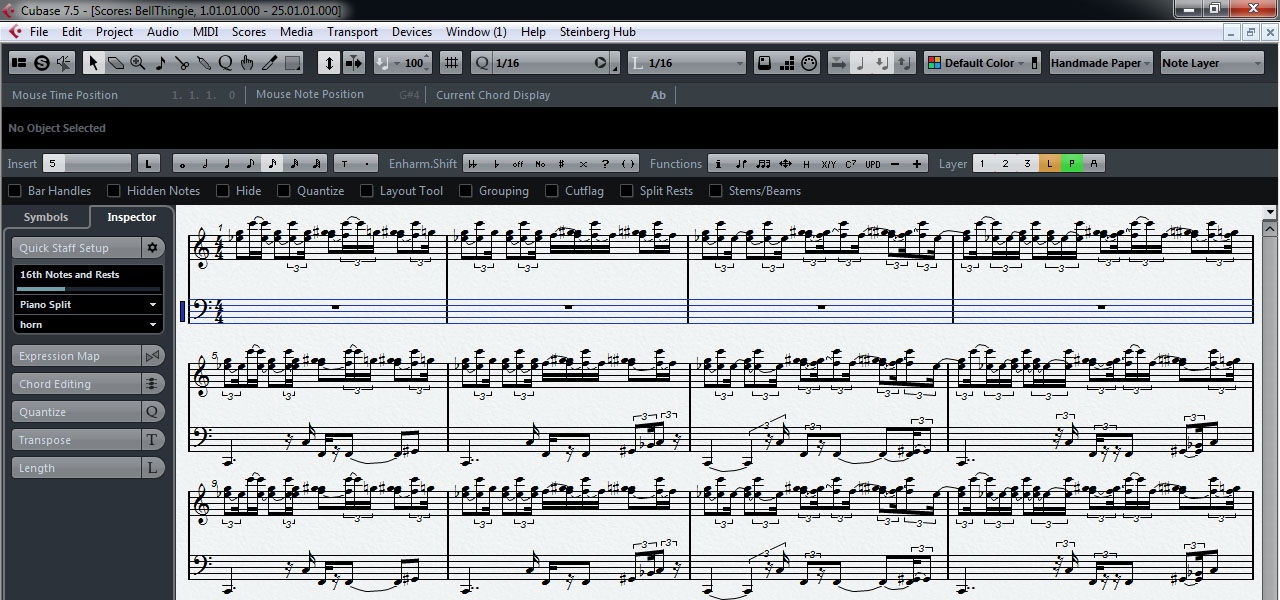The height and width of the screenshot is (600, 1280).
Task: Select the Cut scissors tool
Action: coord(182,63)
